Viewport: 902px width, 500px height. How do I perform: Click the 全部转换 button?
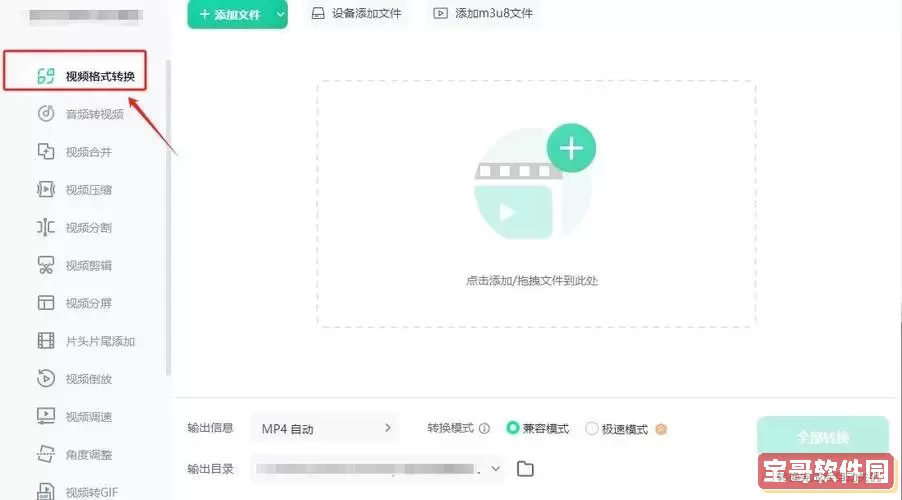pyautogui.click(x=823, y=437)
